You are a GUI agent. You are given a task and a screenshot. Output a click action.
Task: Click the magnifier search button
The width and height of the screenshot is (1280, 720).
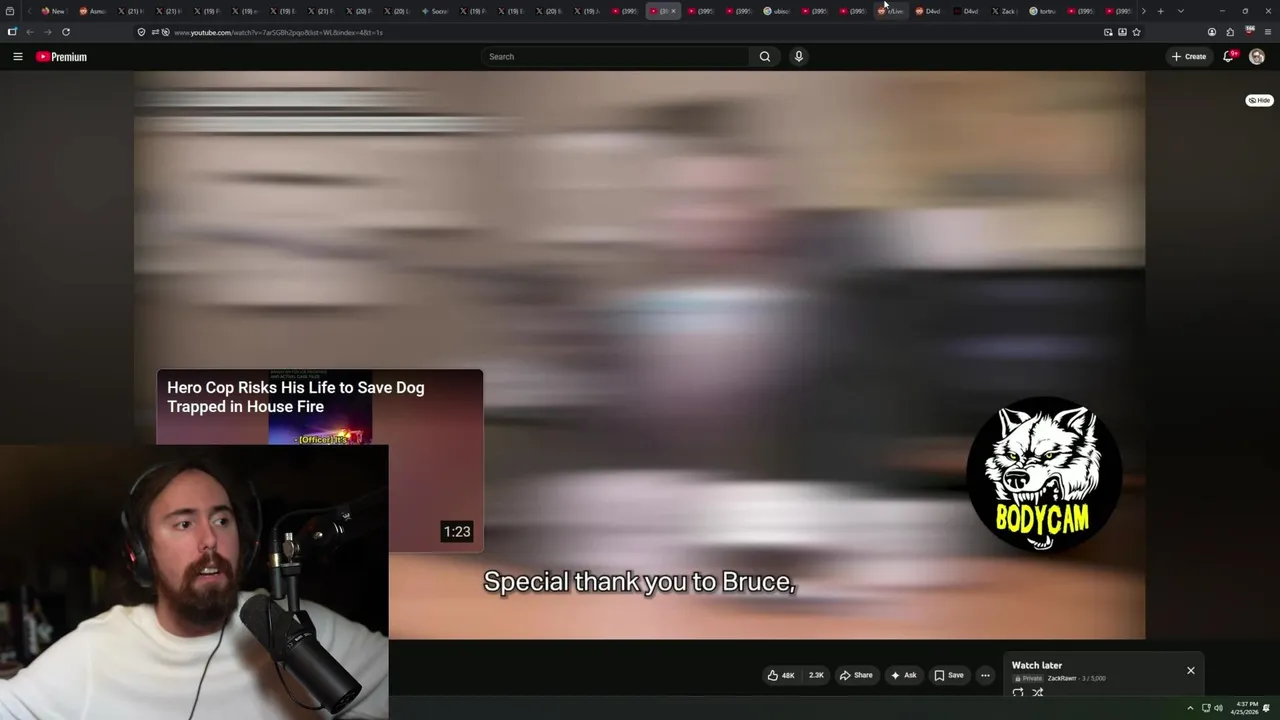click(x=765, y=57)
